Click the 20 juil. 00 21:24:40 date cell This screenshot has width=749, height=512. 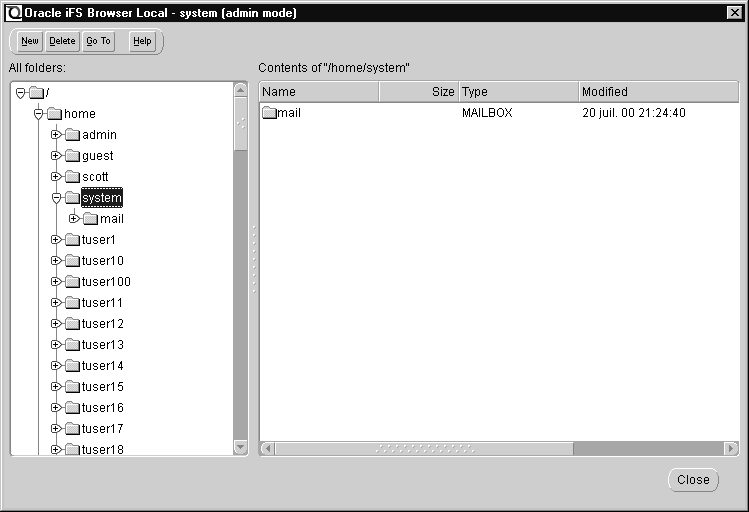coord(634,113)
